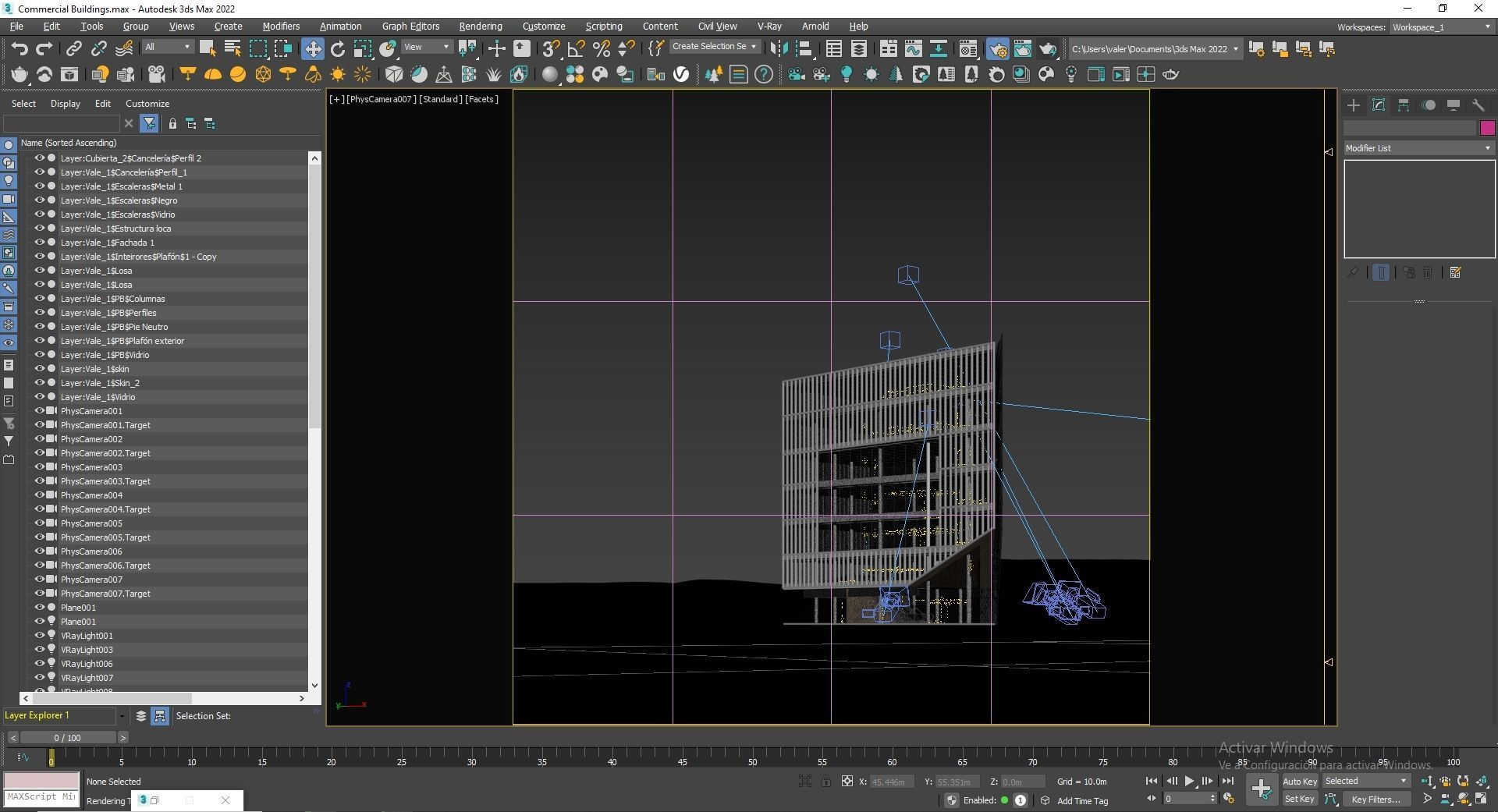Viewport: 1498px width, 812px height.
Task: Open the selection filter All dropdown
Action: pos(167,47)
